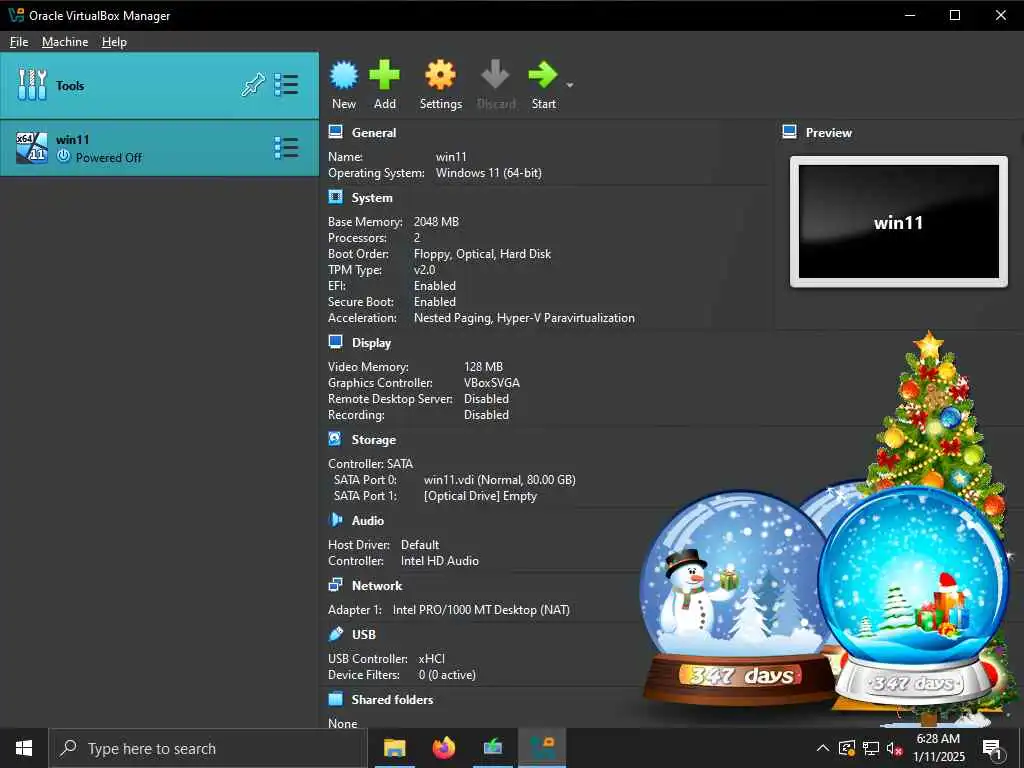
Task: Pin the Tools pane with pushpin icon
Action: point(253,85)
